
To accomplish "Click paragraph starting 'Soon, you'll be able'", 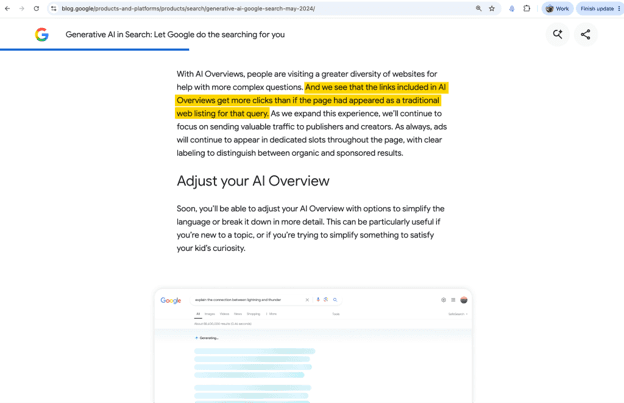I will coord(310,228).
